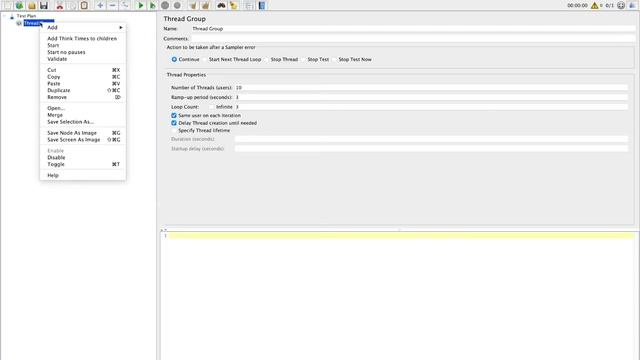
Task: Select the Continue radio button
Action: tap(174, 60)
